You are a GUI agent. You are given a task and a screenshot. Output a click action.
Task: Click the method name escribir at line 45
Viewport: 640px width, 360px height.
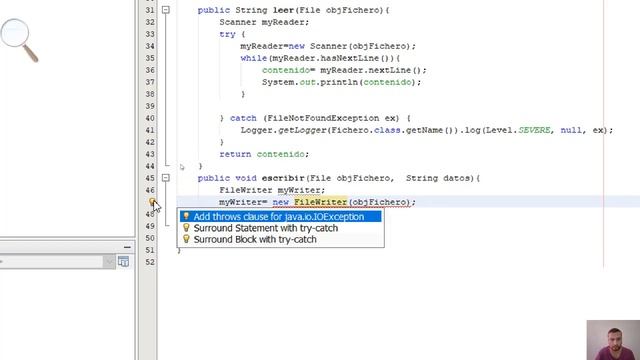point(283,178)
